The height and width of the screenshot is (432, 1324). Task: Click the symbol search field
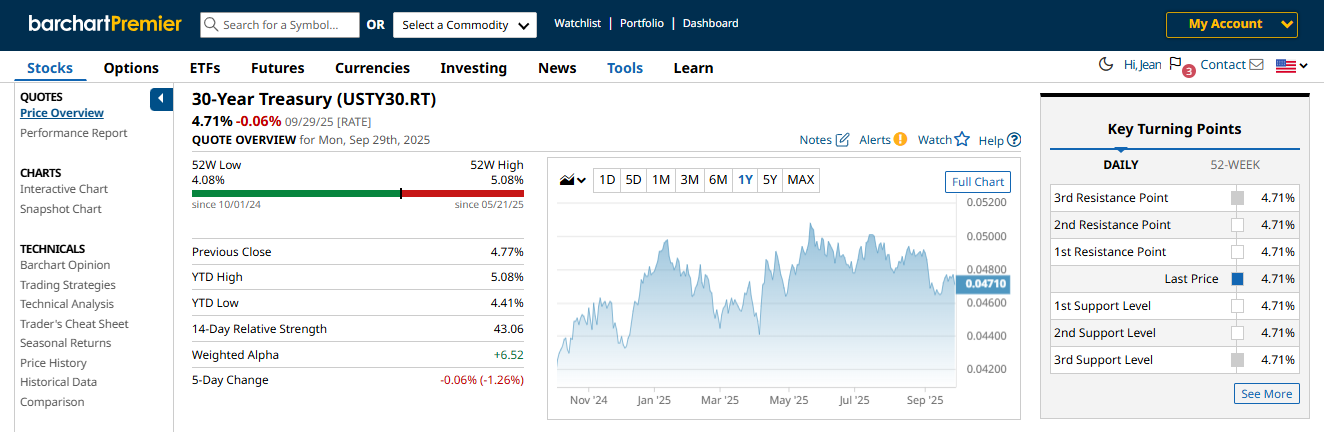click(279, 25)
